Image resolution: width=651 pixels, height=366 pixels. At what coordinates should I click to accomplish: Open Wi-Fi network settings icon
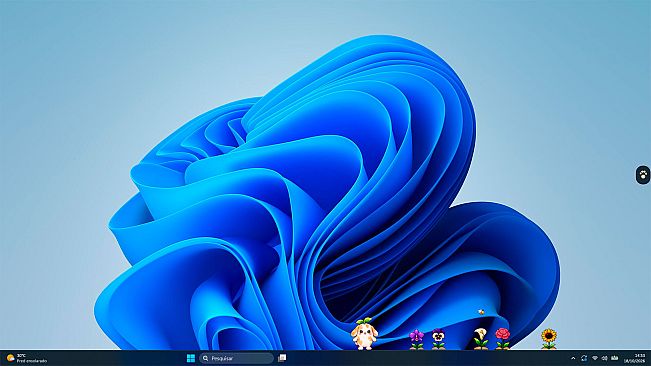(x=595, y=358)
